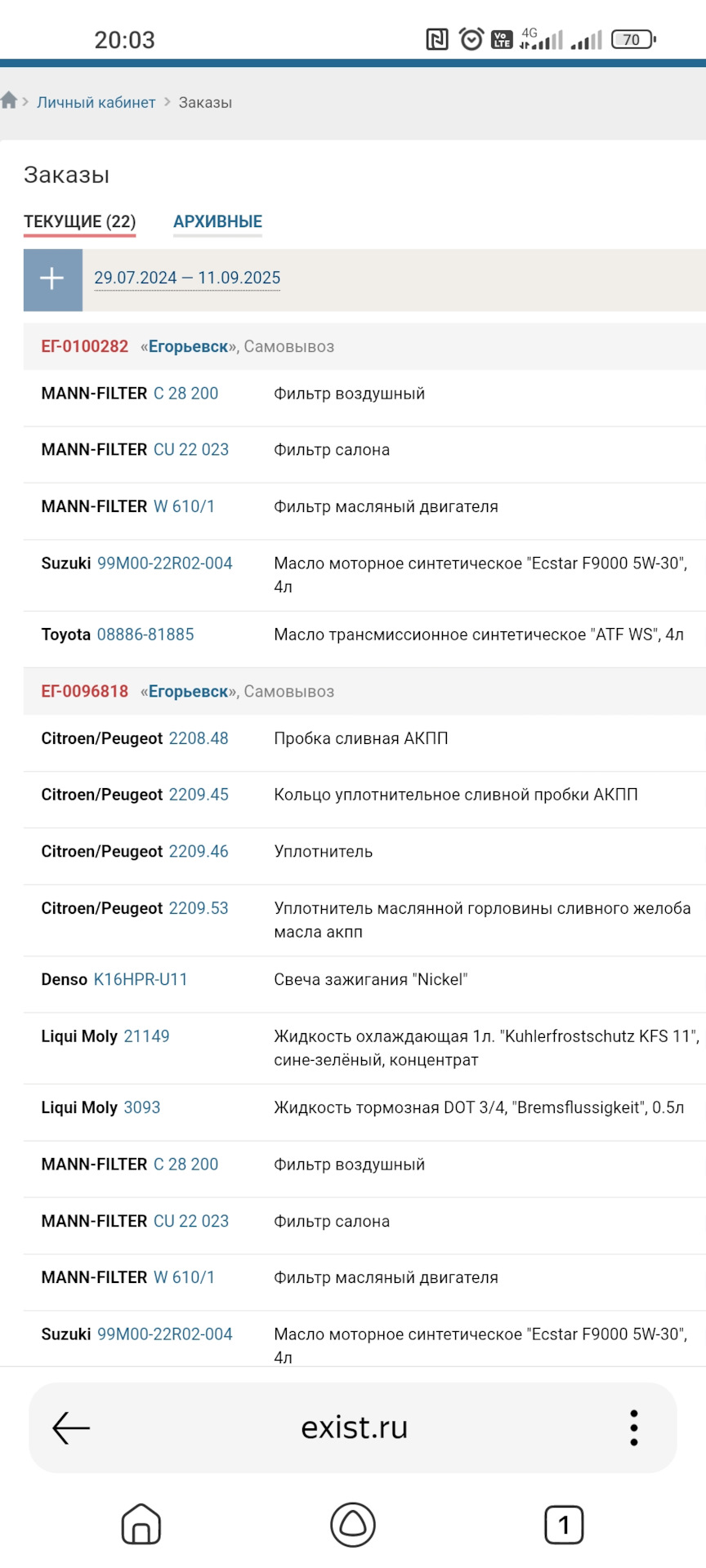Open the Личный кабинет breadcrumb link
The height and width of the screenshot is (1568, 706).
click(96, 102)
